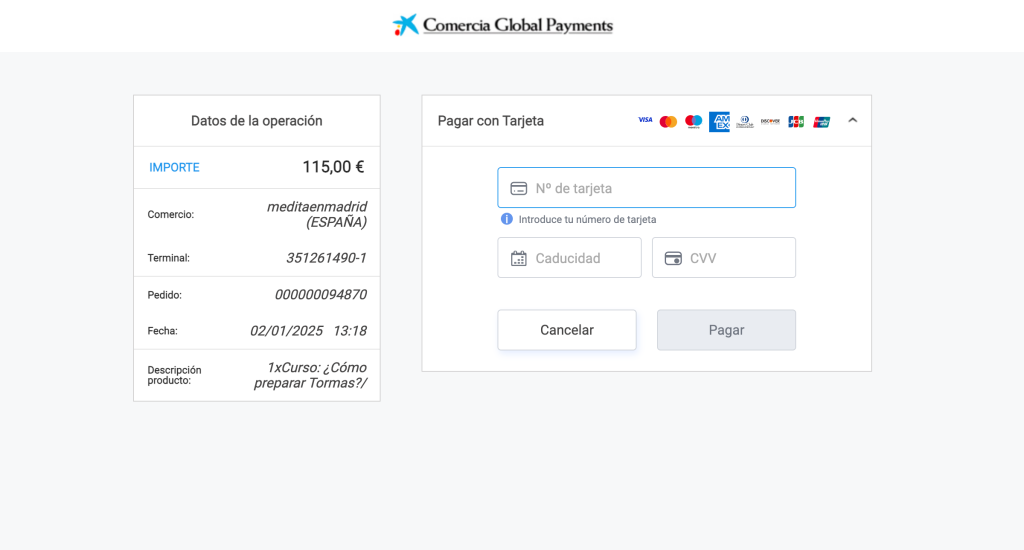
Task: Cancel the payment with Cancelar
Action: coord(567,330)
